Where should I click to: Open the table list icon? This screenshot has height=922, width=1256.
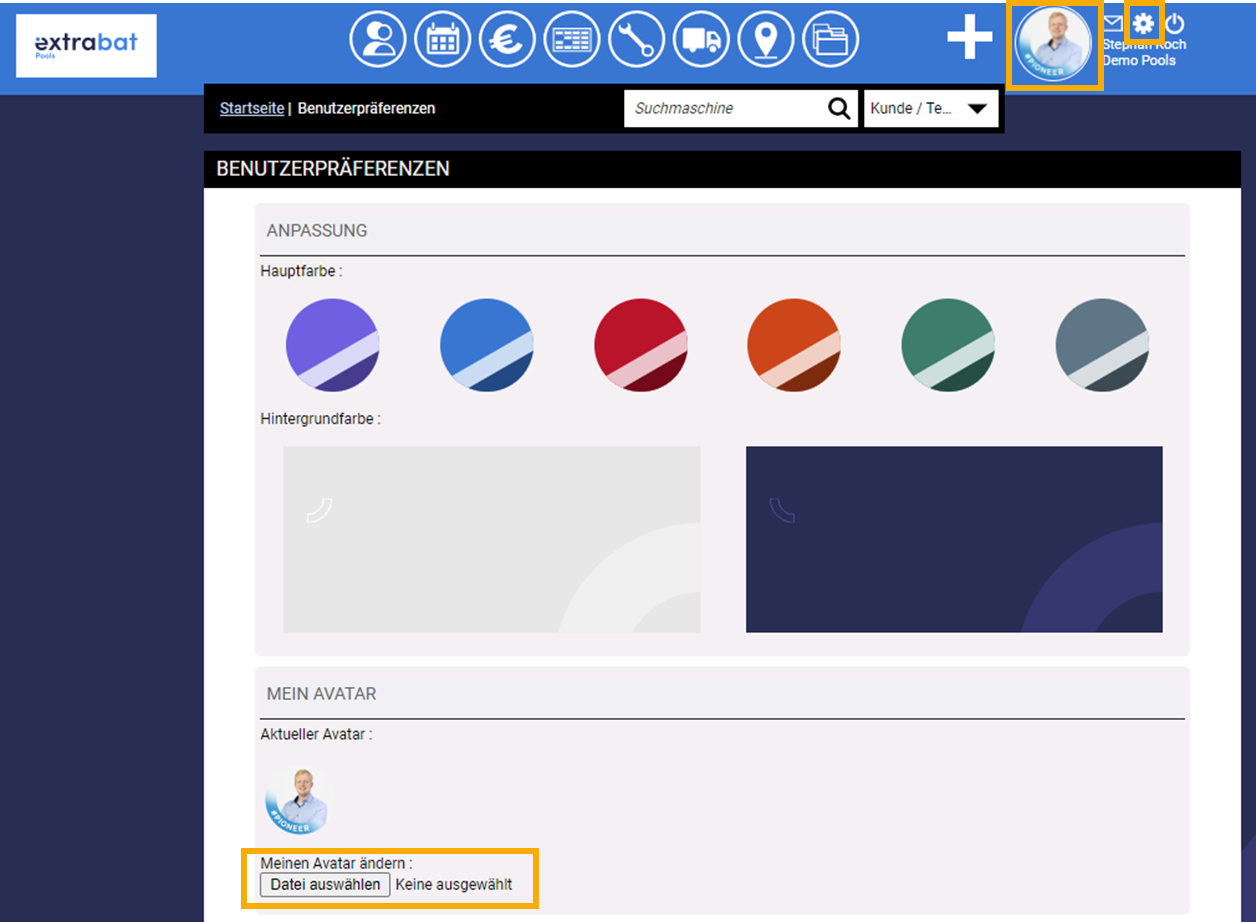pos(572,40)
